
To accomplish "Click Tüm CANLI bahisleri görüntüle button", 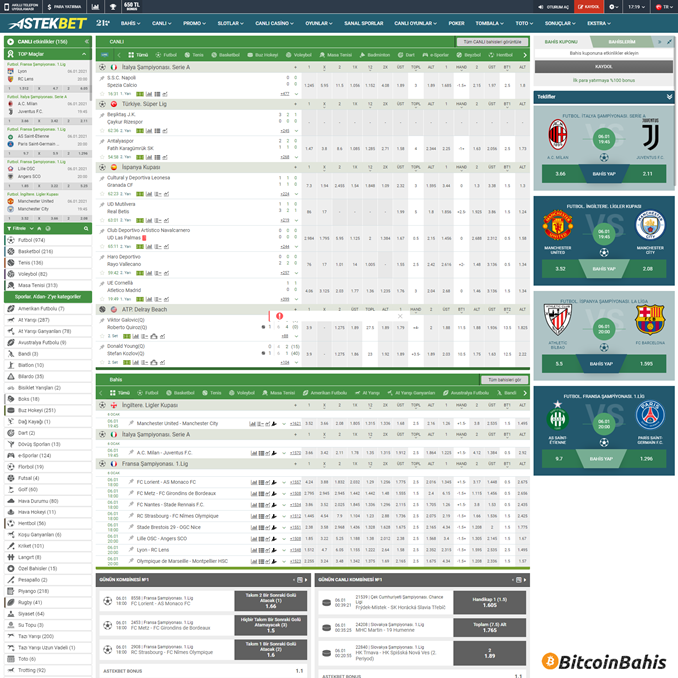I will click(492, 42).
